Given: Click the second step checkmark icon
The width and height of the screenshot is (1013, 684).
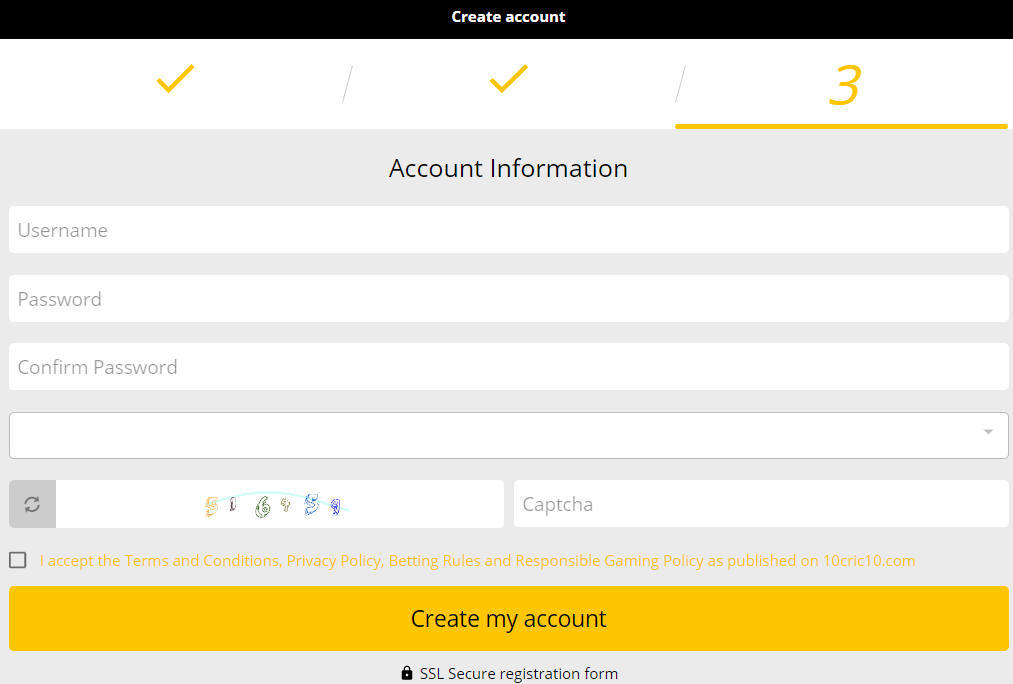Looking at the screenshot, I should (508, 80).
